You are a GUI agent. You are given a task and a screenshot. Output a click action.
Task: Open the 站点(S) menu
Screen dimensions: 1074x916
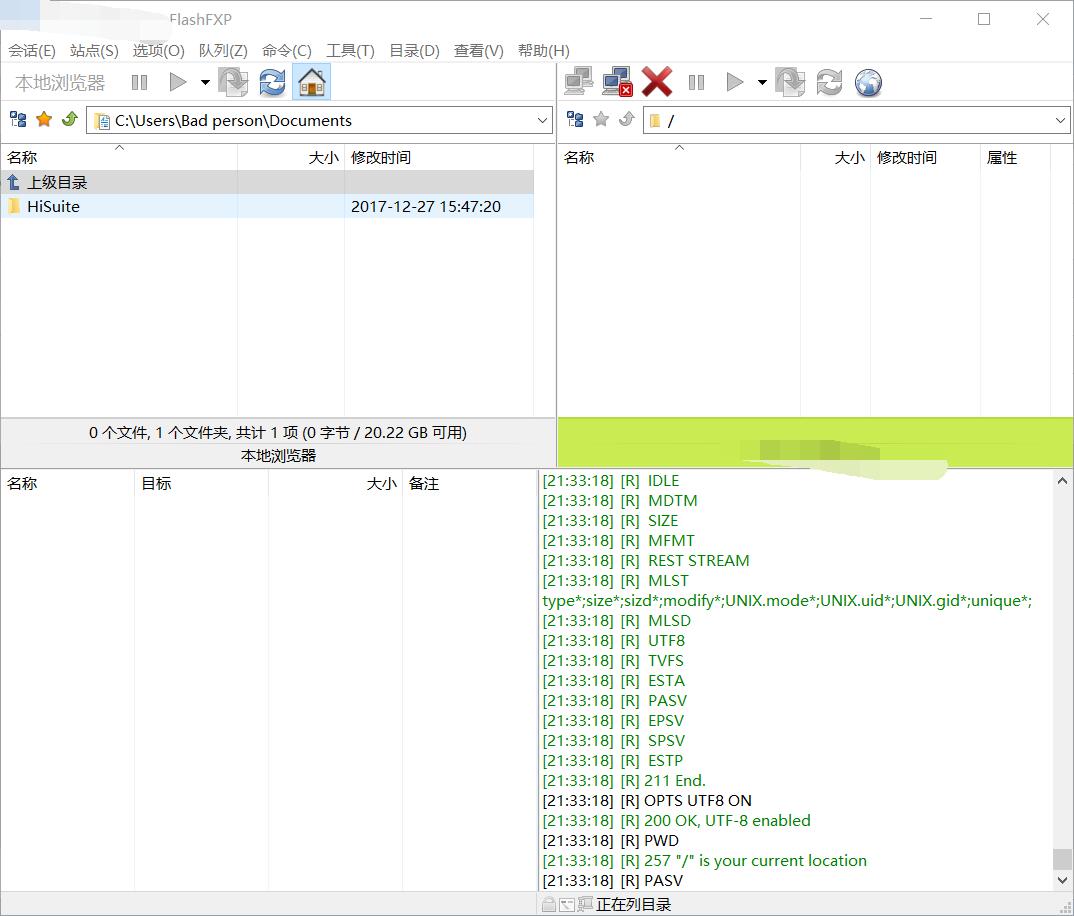point(94,51)
